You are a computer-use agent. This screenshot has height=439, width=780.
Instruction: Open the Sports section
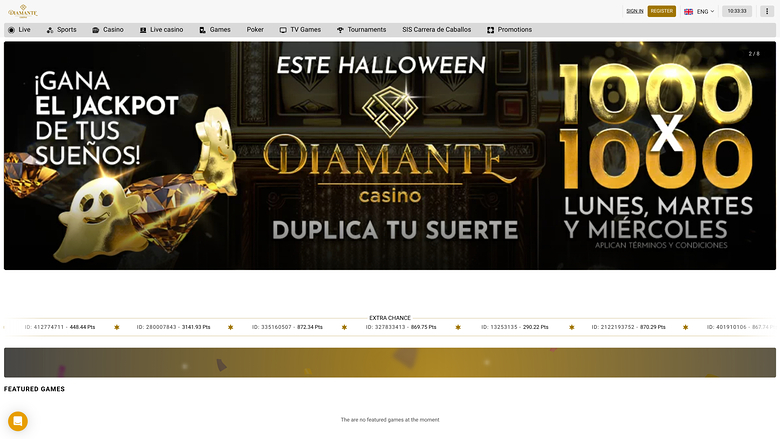coord(61,30)
